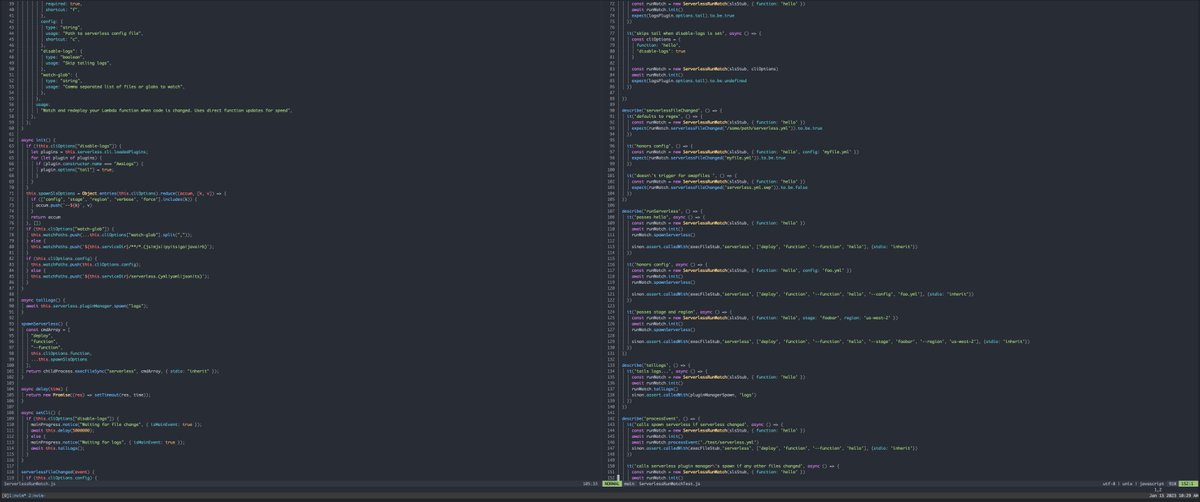Click describe("processEvent") block header
Viewport: 1200px width, 502px height.
663,418
